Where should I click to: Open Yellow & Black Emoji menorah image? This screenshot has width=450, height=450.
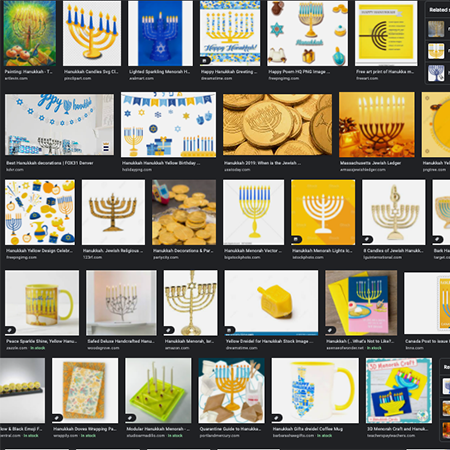[x=22, y=391]
